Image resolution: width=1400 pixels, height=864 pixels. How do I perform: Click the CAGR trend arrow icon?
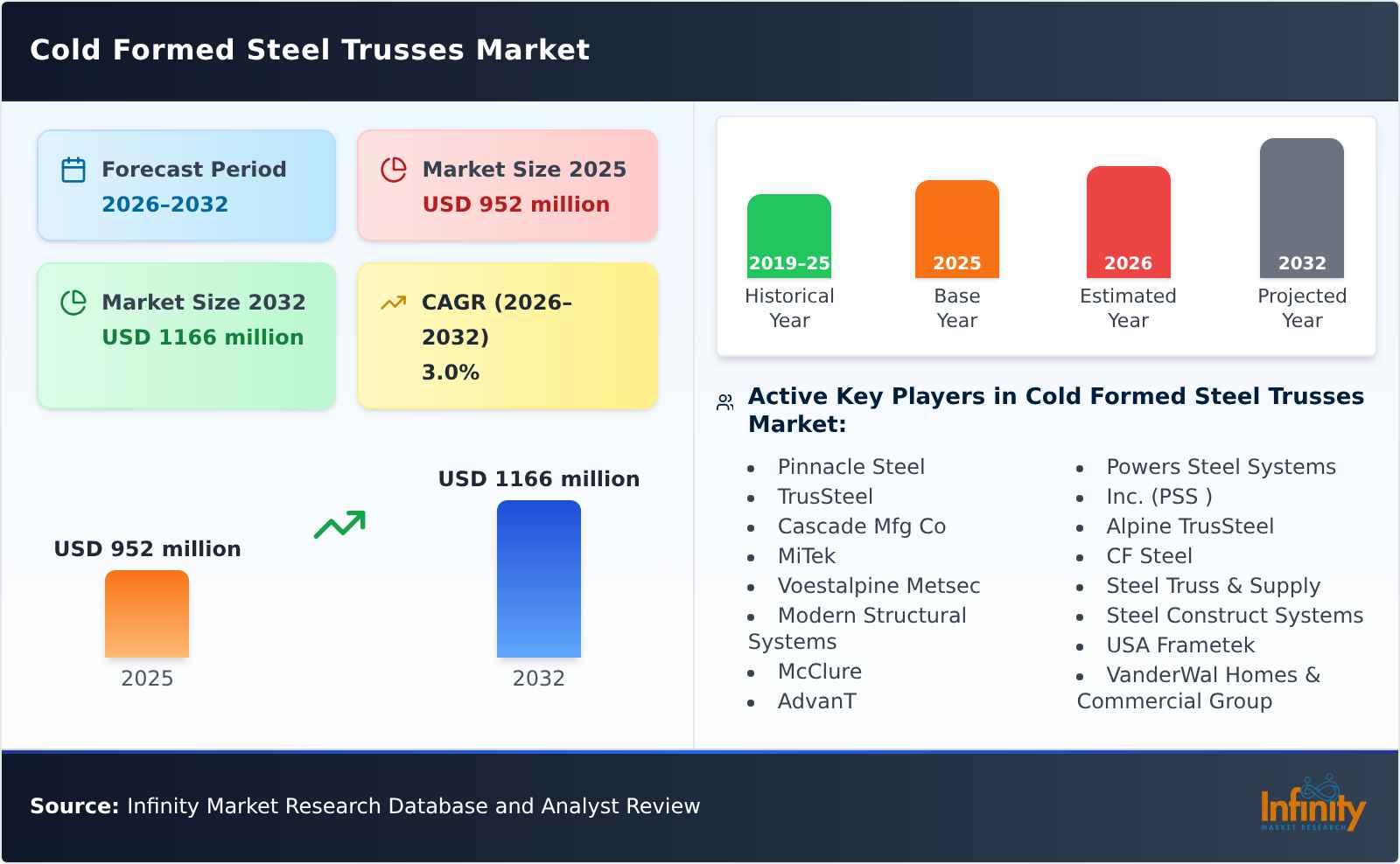click(x=394, y=302)
